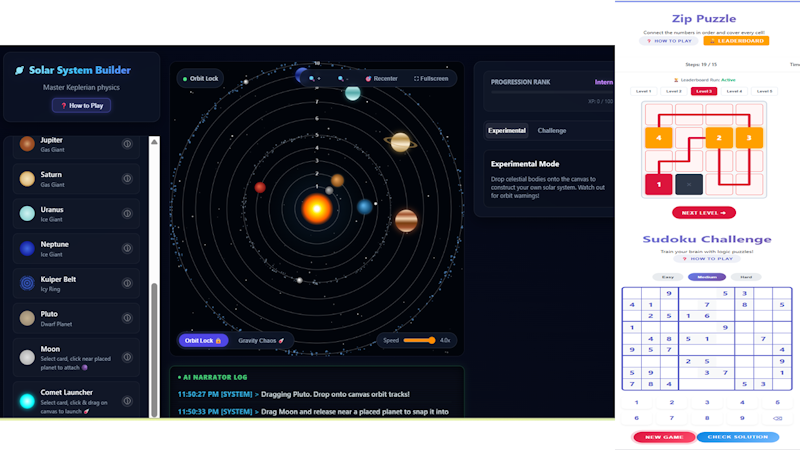Click Sudoku number pad key 1

[636, 403]
